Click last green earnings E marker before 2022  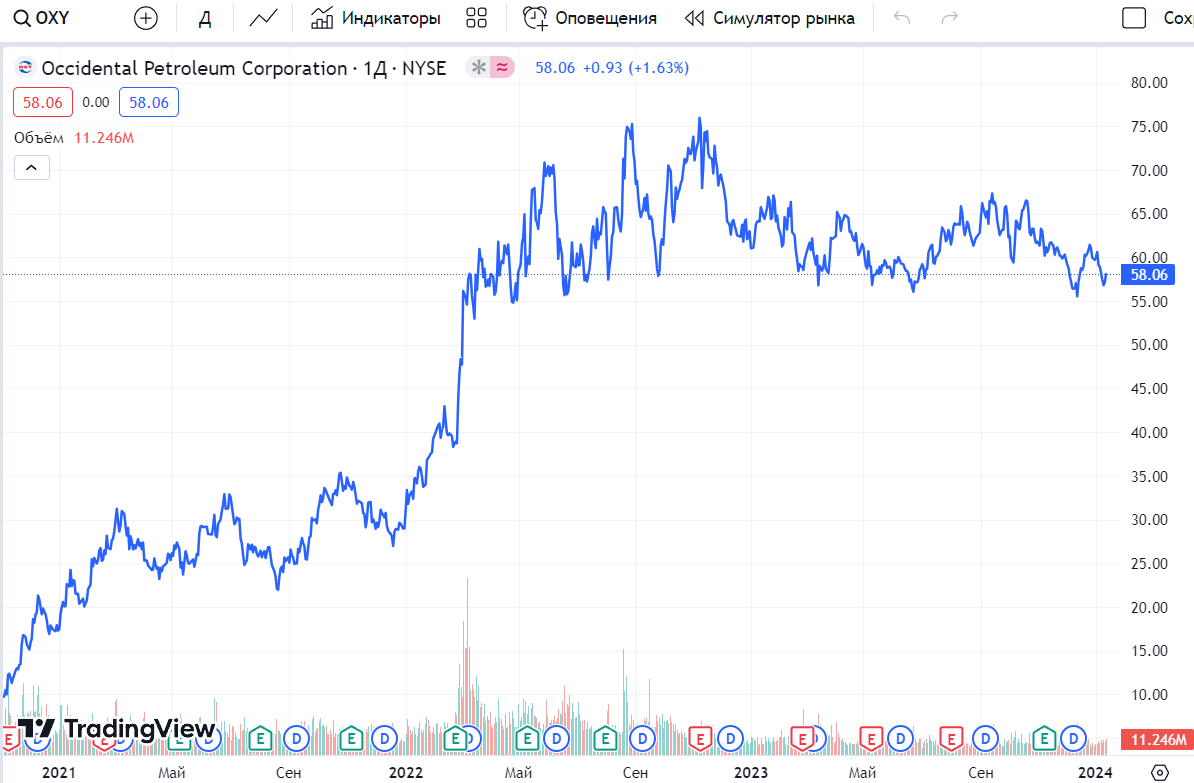(350, 738)
